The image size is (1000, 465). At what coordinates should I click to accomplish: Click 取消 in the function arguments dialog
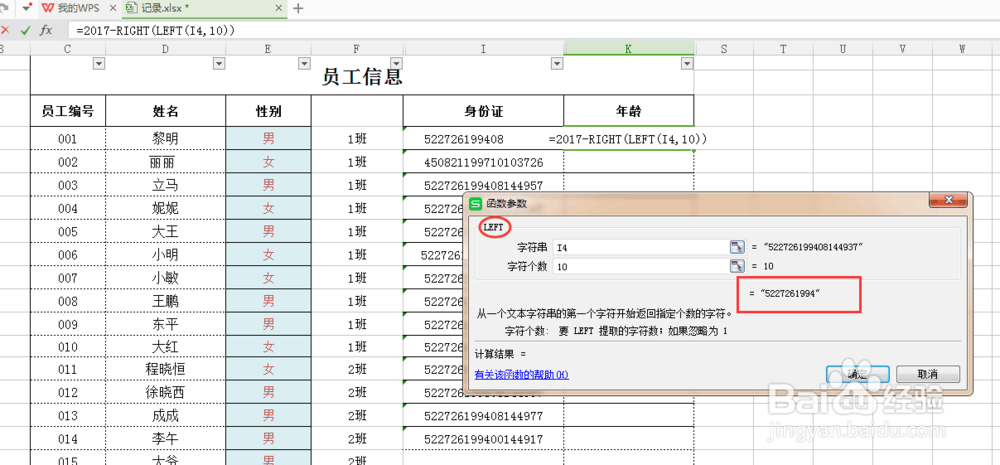point(928,374)
